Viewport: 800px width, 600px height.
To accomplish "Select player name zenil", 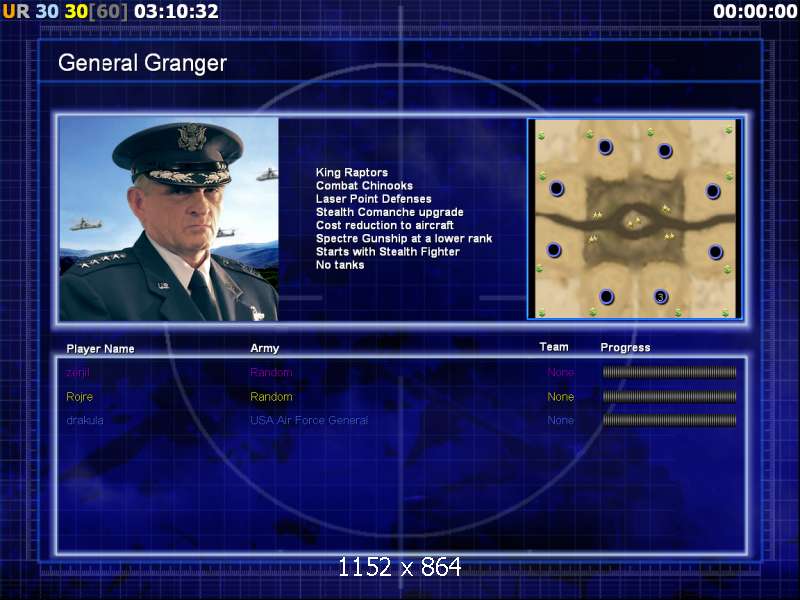I will (x=78, y=372).
